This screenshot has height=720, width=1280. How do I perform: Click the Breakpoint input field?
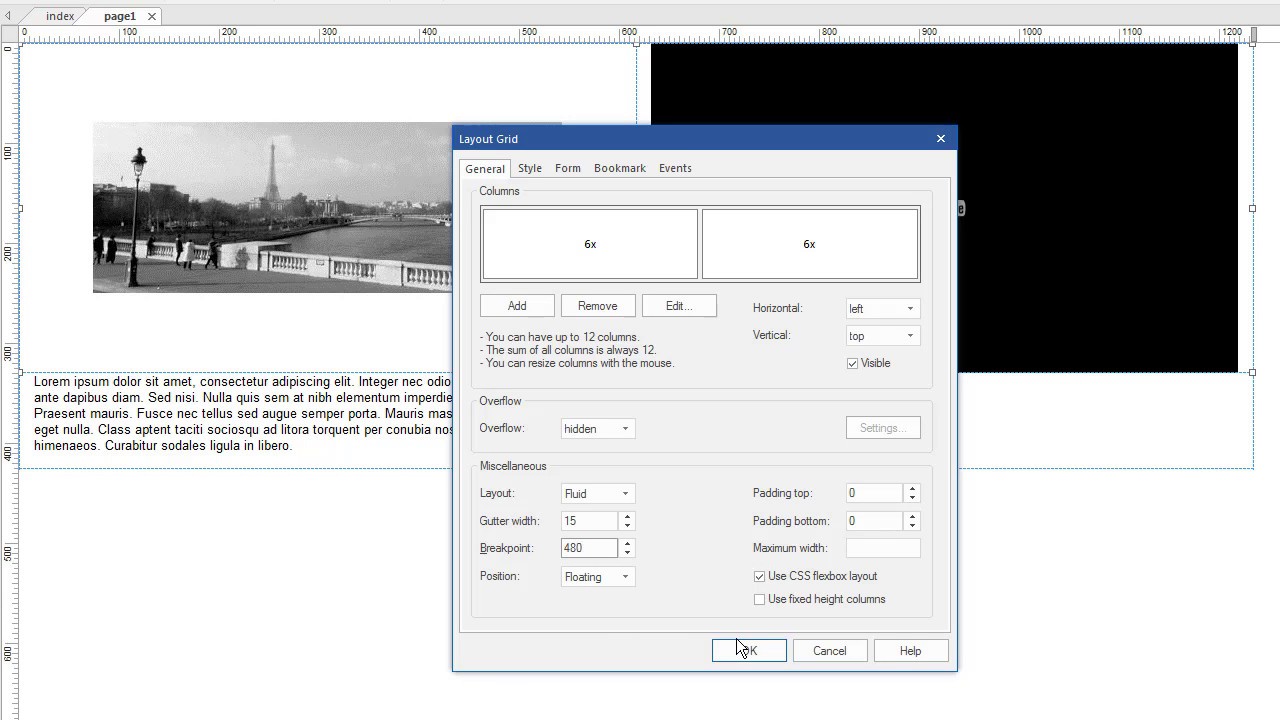click(x=590, y=548)
